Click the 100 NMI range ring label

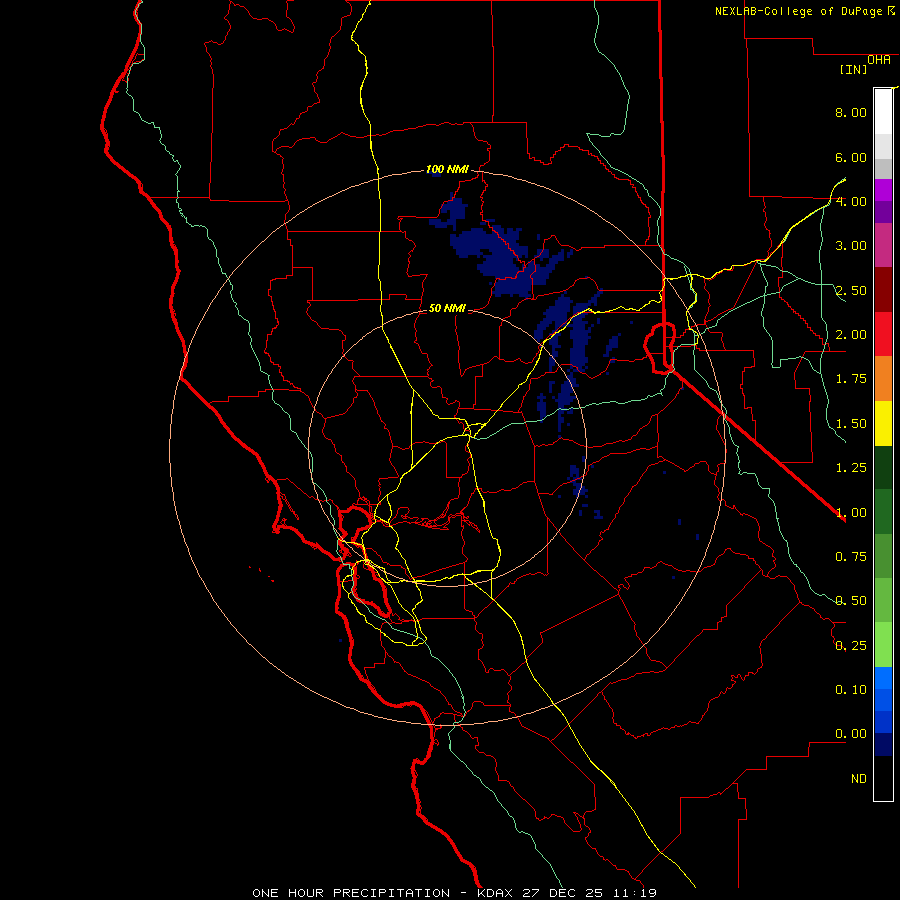click(x=447, y=169)
